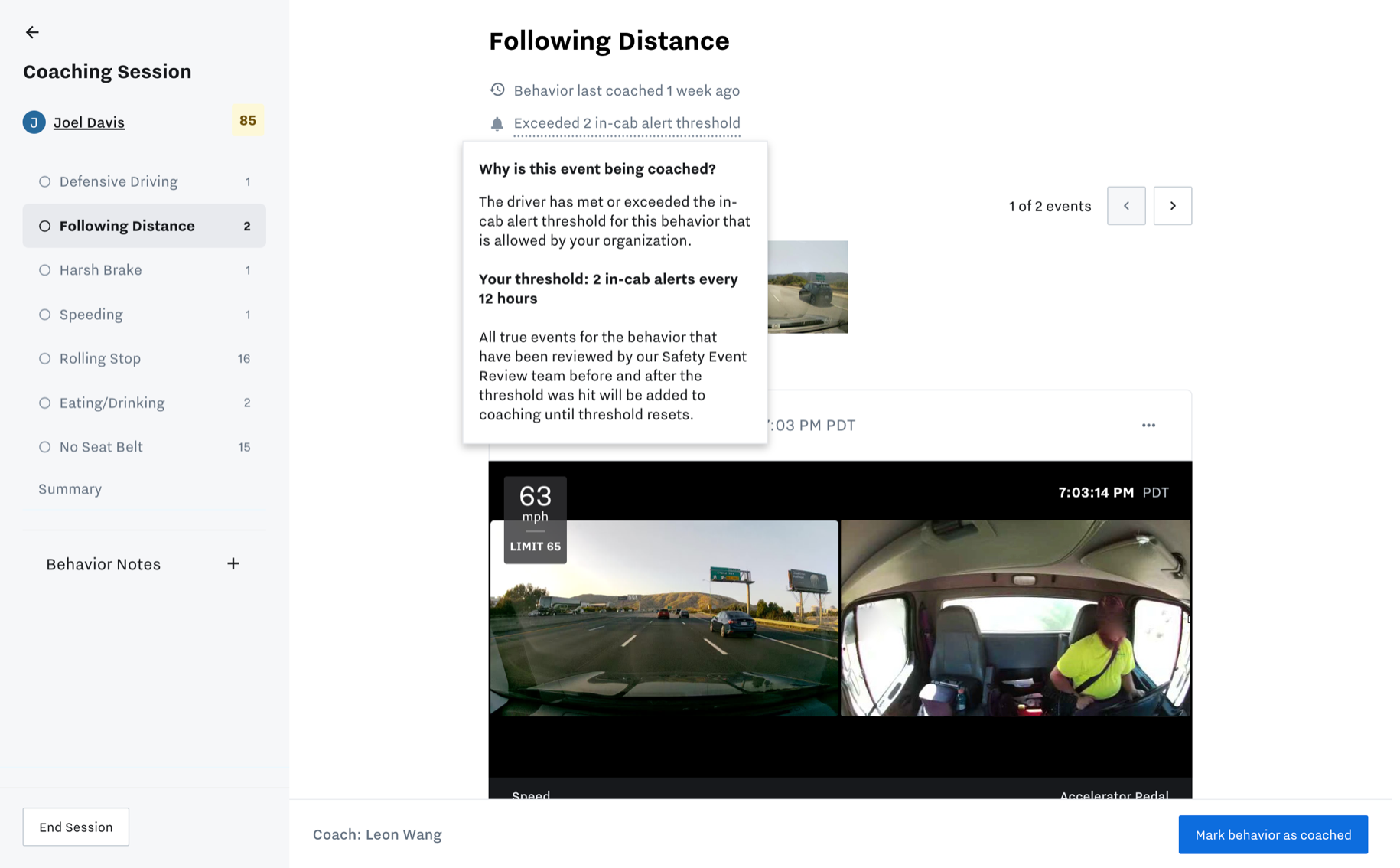Click the End Session button
This screenshot has width=1400, height=868.
pos(76,827)
